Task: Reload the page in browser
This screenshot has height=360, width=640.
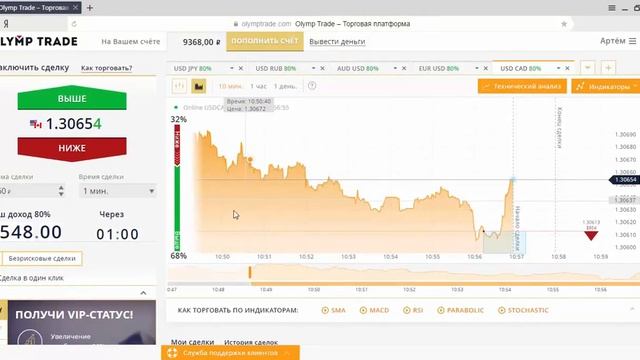Action: tap(74, 24)
